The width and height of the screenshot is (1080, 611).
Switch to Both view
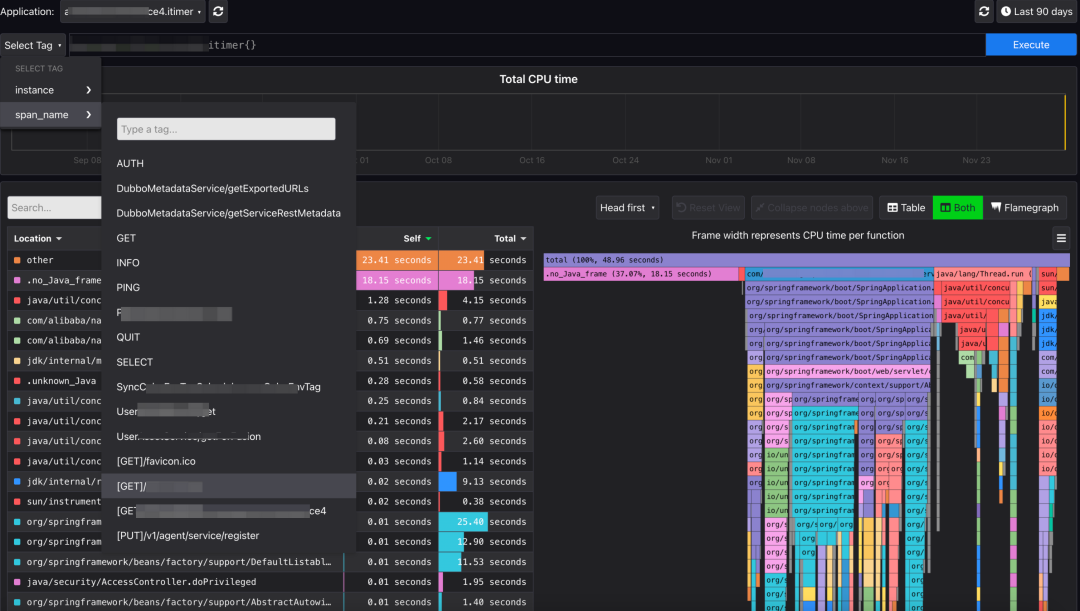[957, 207]
